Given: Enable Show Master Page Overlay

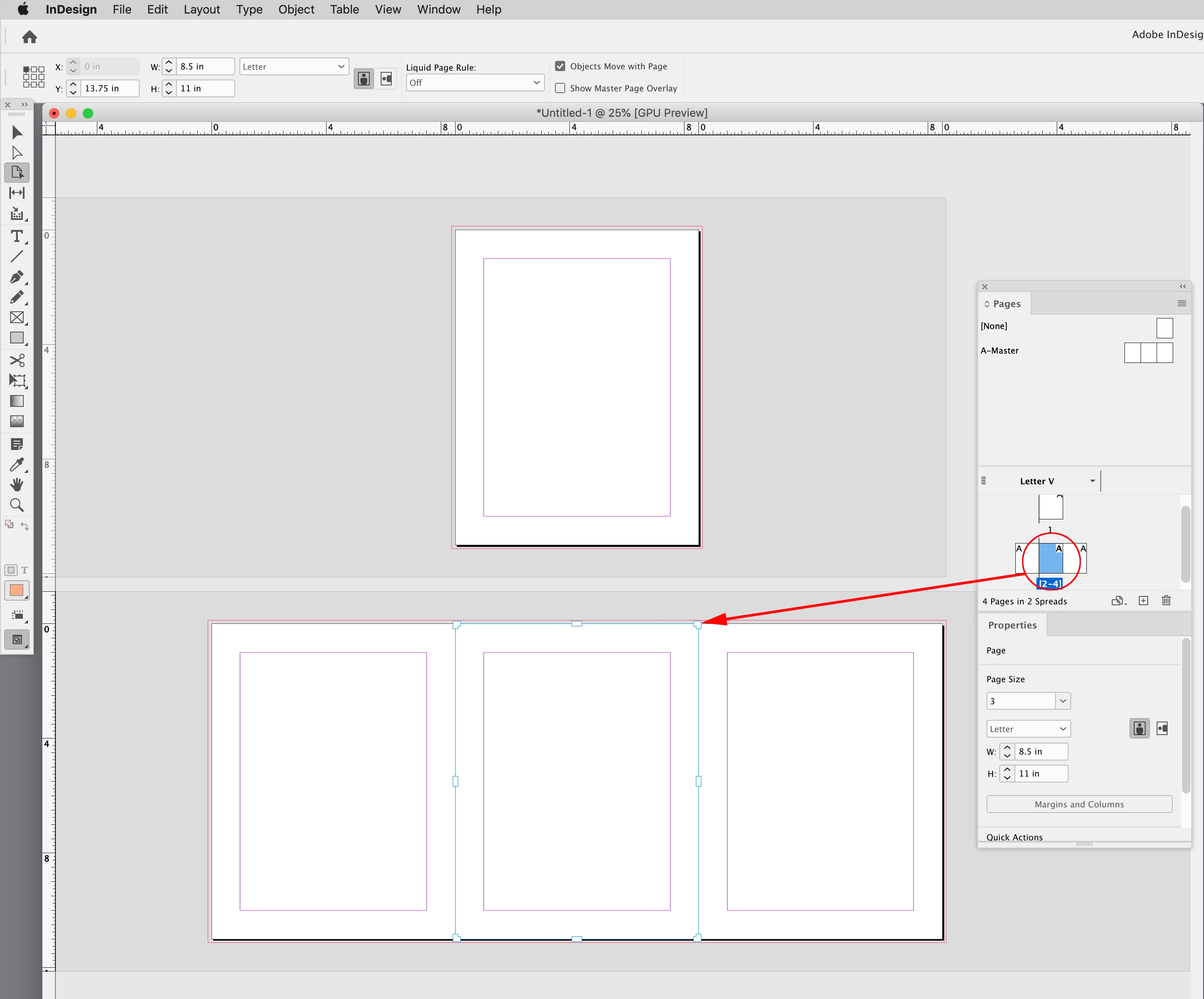Looking at the screenshot, I should 560,88.
